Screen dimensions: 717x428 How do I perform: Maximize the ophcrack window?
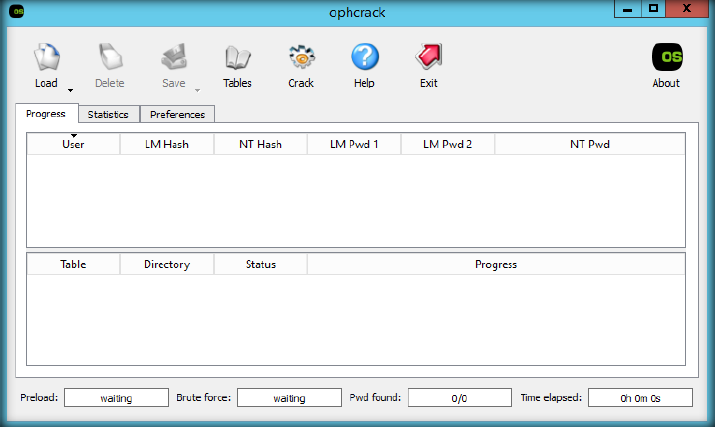tap(653, 9)
